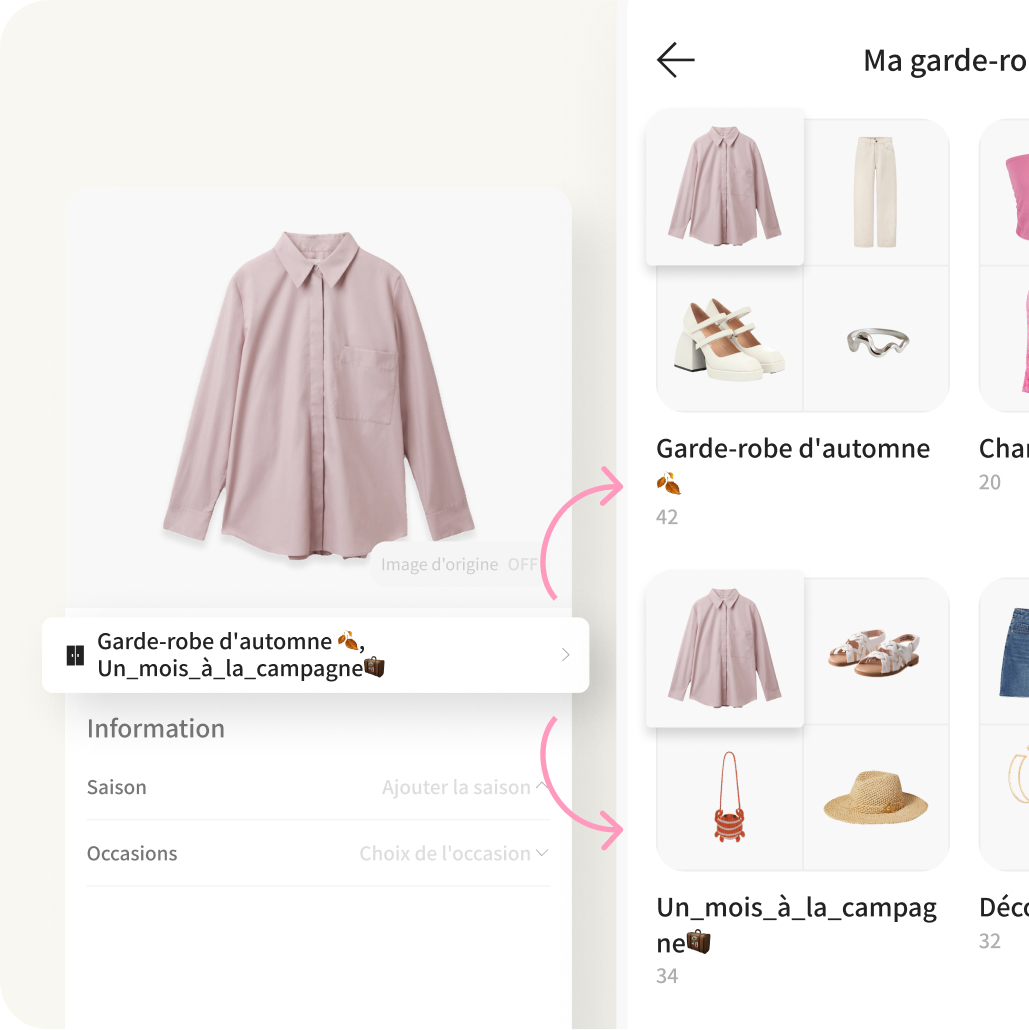This screenshot has height=1030, width=1029.
Task: Select the white platform Mary Jane shoes
Action: [729, 340]
